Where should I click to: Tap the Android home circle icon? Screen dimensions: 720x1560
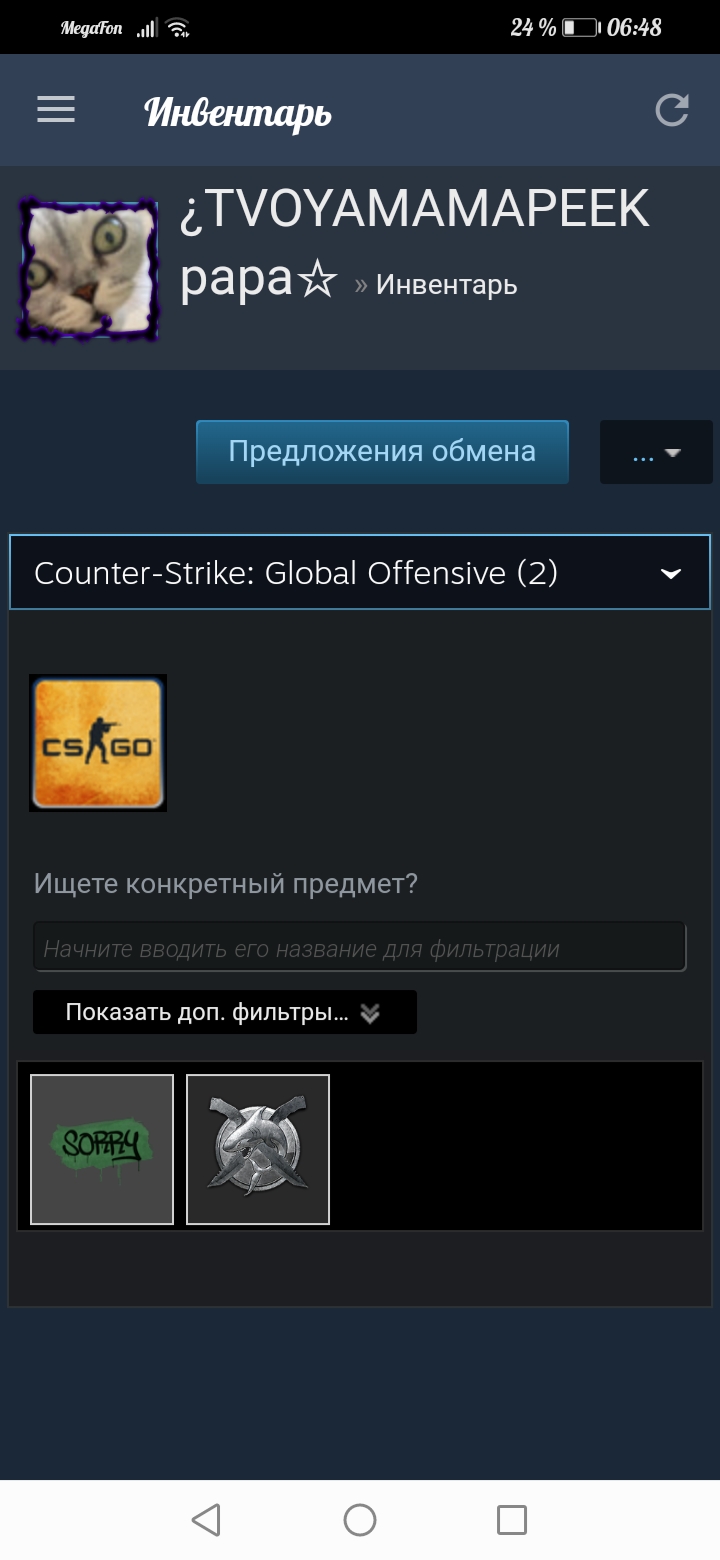pyautogui.click(x=360, y=1520)
